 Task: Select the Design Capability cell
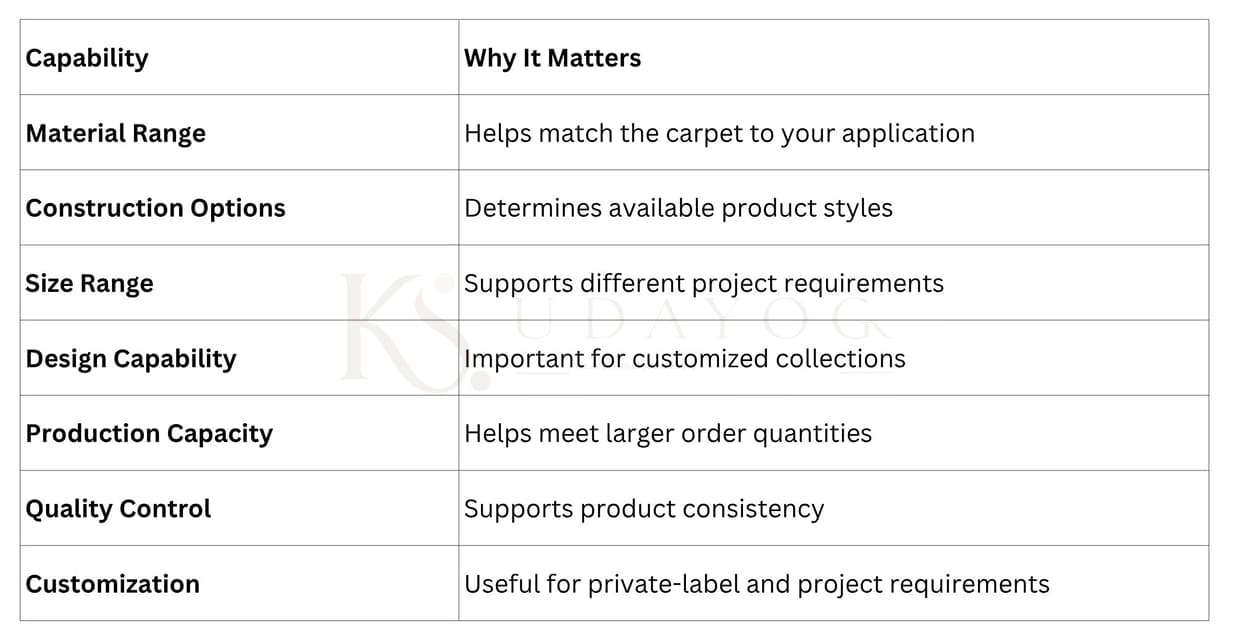click(239, 357)
